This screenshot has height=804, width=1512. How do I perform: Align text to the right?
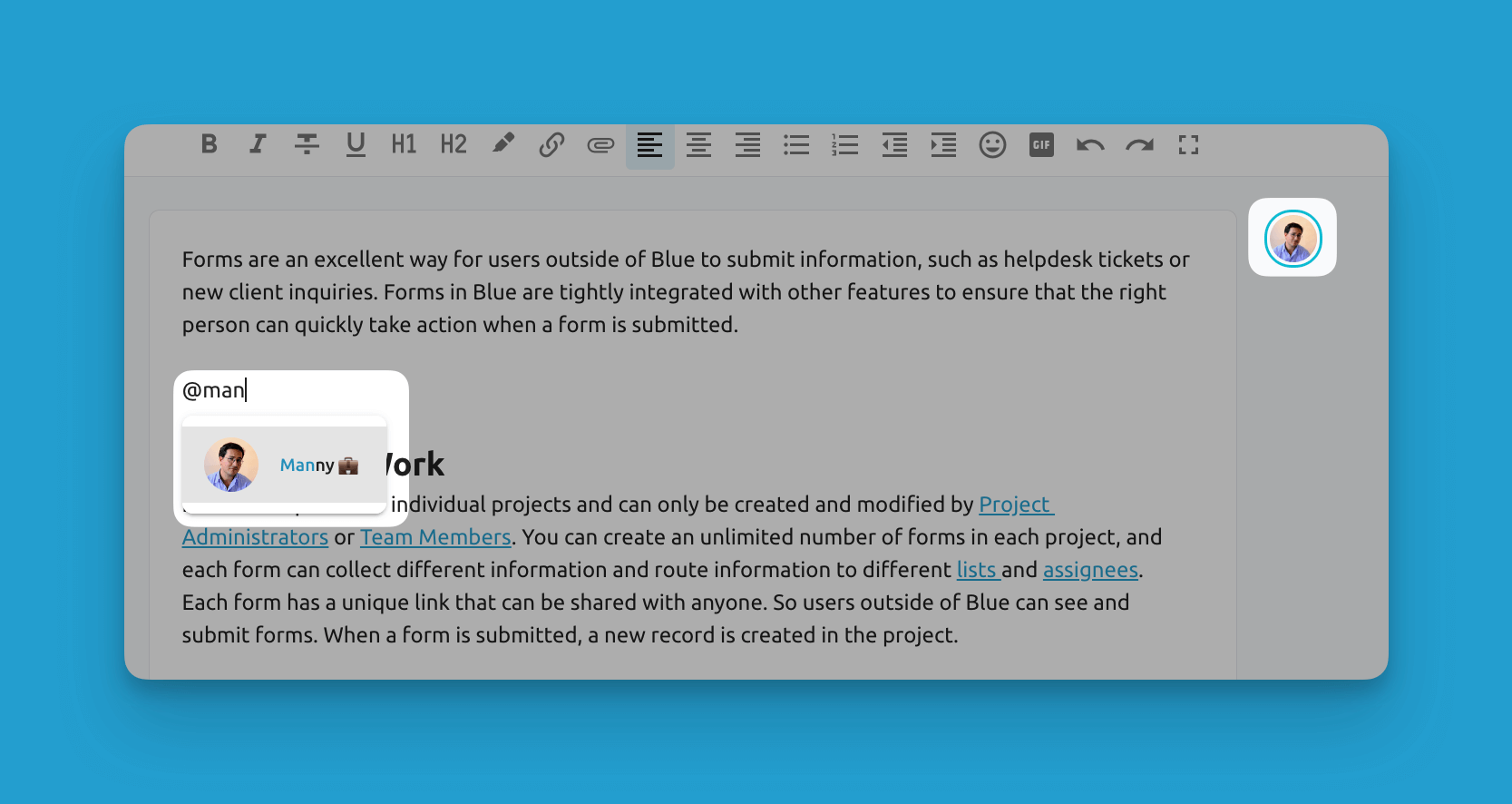747,145
